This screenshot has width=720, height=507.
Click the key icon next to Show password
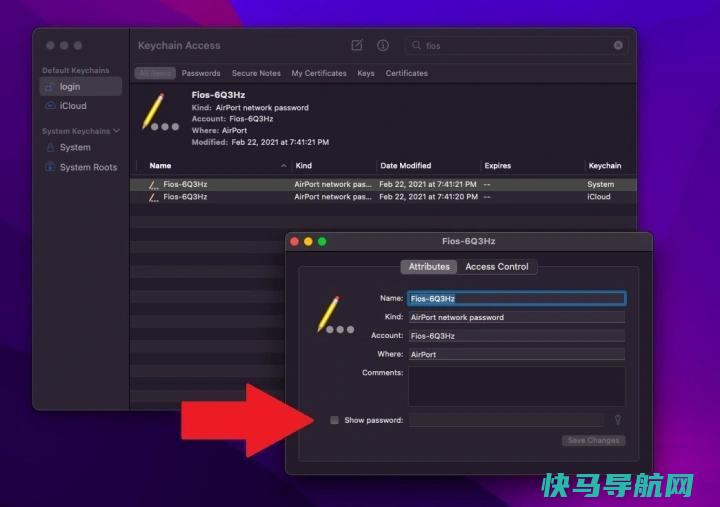click(x=618, y=420)
